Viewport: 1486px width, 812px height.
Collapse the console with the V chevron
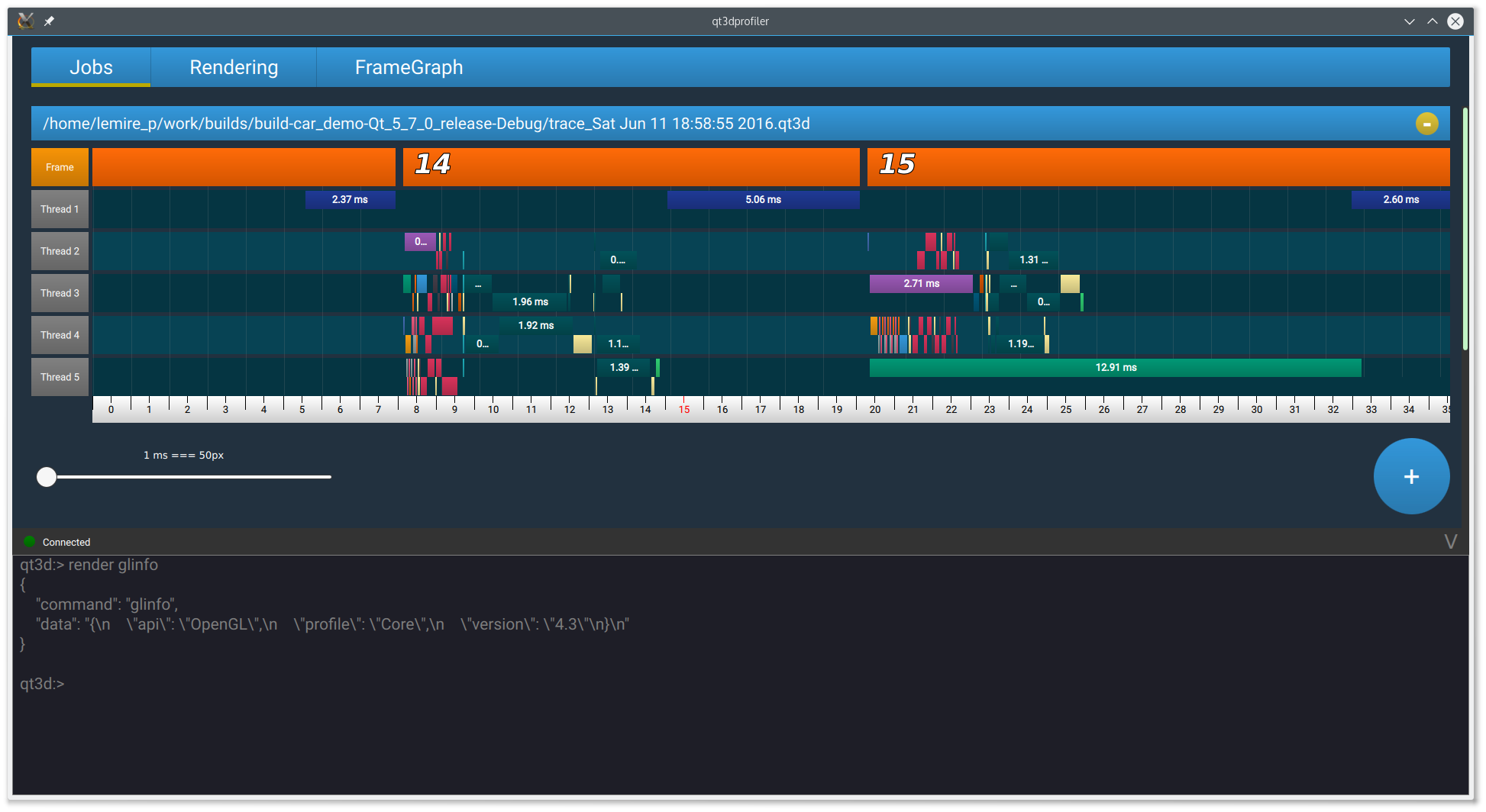click(x=1450, y=542)
